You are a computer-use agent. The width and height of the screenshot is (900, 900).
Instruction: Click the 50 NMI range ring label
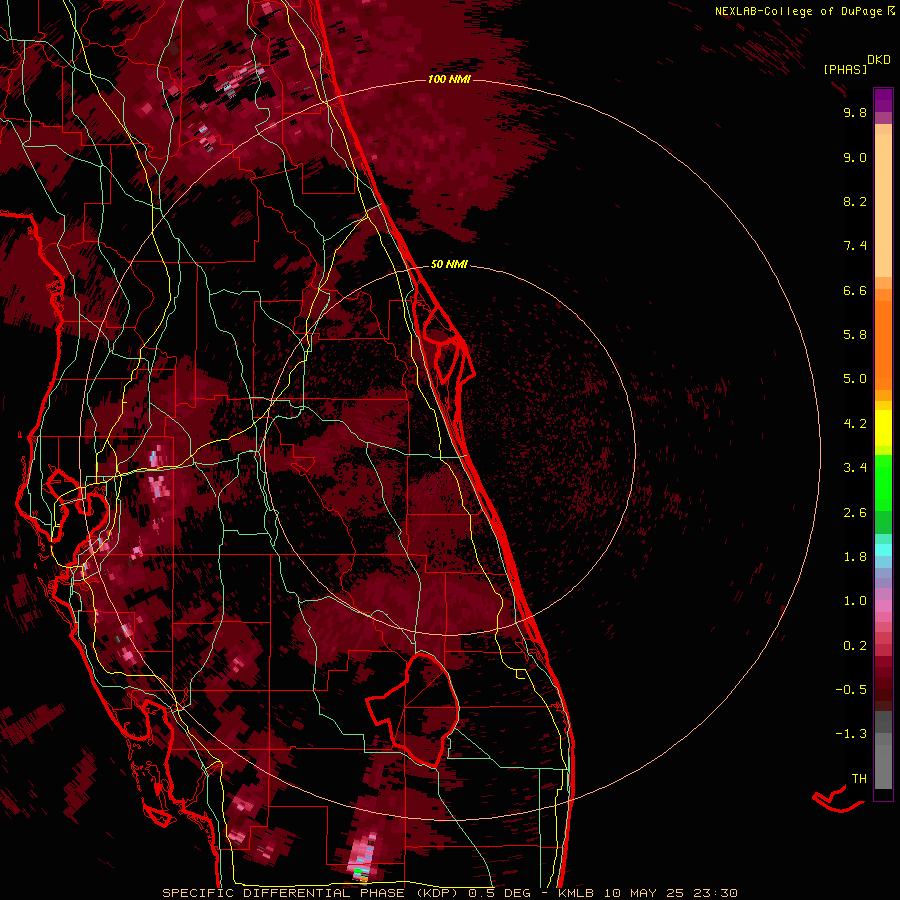[x=449, y=264]
